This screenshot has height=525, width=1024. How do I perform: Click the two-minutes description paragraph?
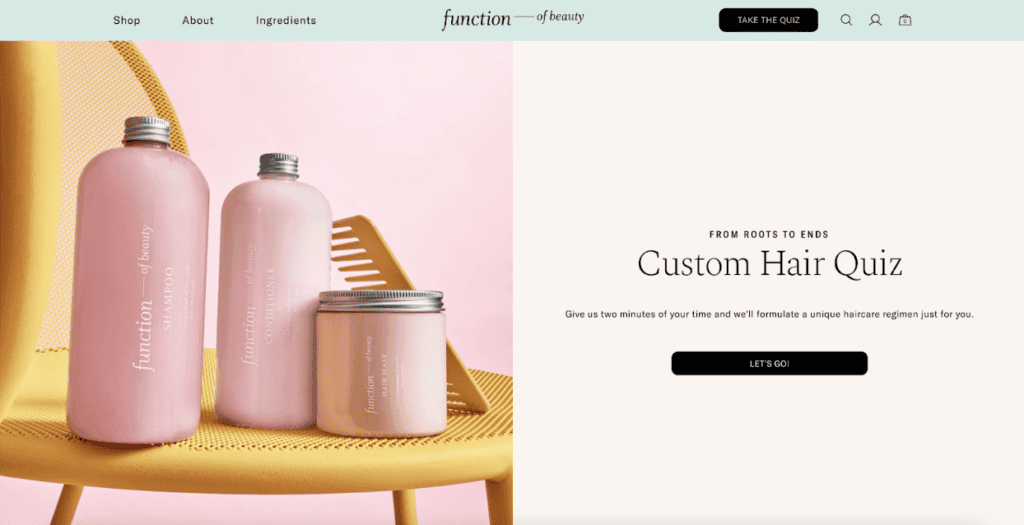769,314
